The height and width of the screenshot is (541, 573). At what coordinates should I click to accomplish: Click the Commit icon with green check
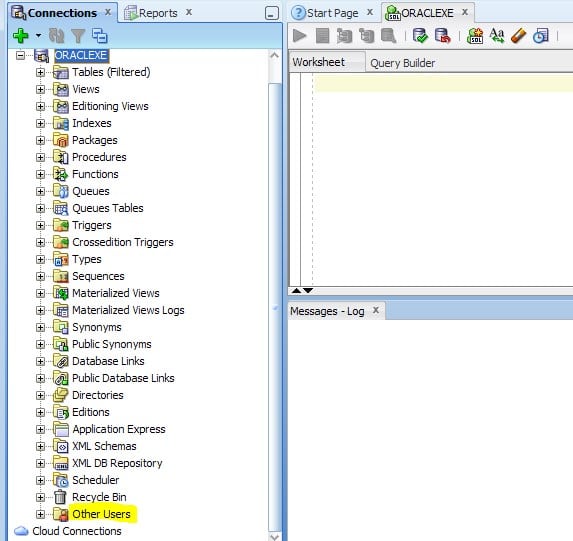[420, 36]
